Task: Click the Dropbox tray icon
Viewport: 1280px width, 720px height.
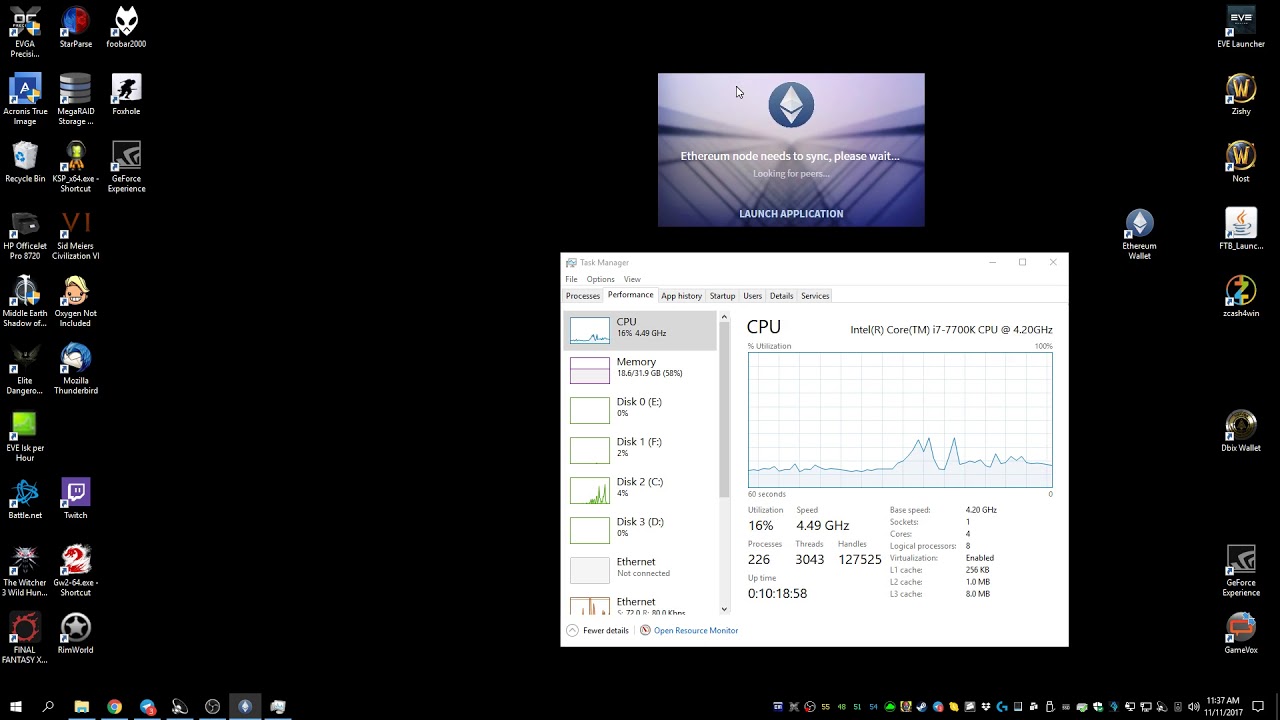Action: 986,707
